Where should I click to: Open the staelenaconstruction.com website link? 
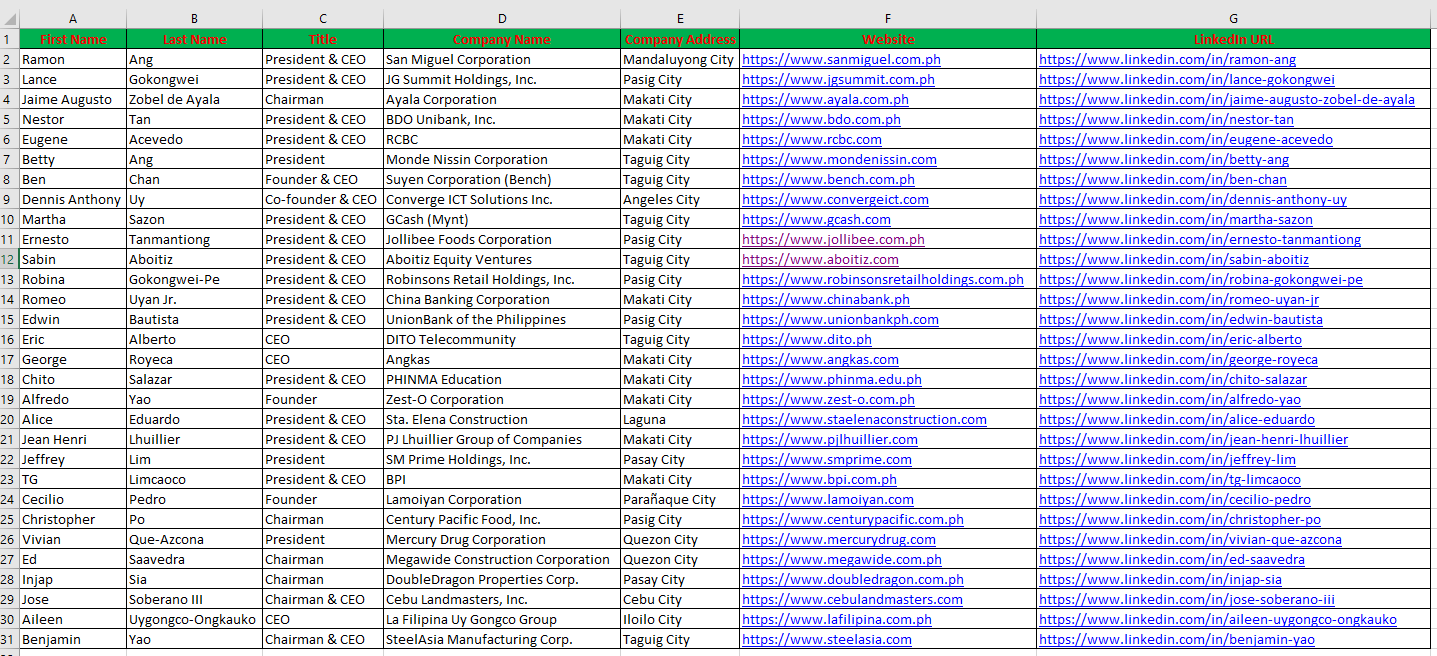tap(864, 419)
